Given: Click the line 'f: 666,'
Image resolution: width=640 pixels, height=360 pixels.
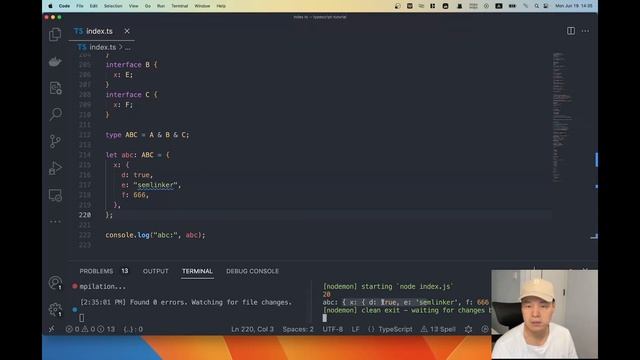Looking at the screenshot, I should (135, 195).
